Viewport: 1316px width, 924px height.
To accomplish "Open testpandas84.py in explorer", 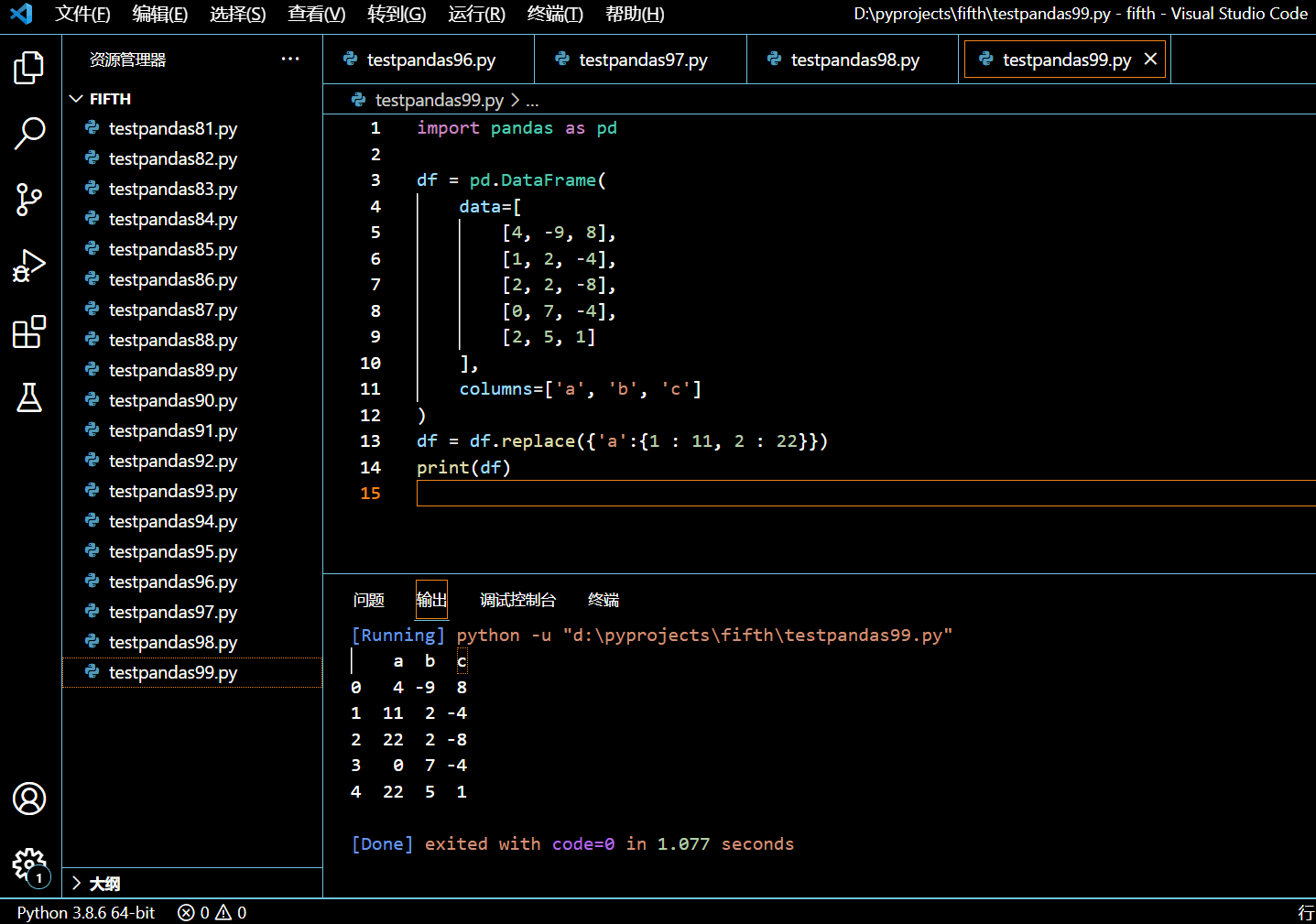I will click(x=192, y=219).
